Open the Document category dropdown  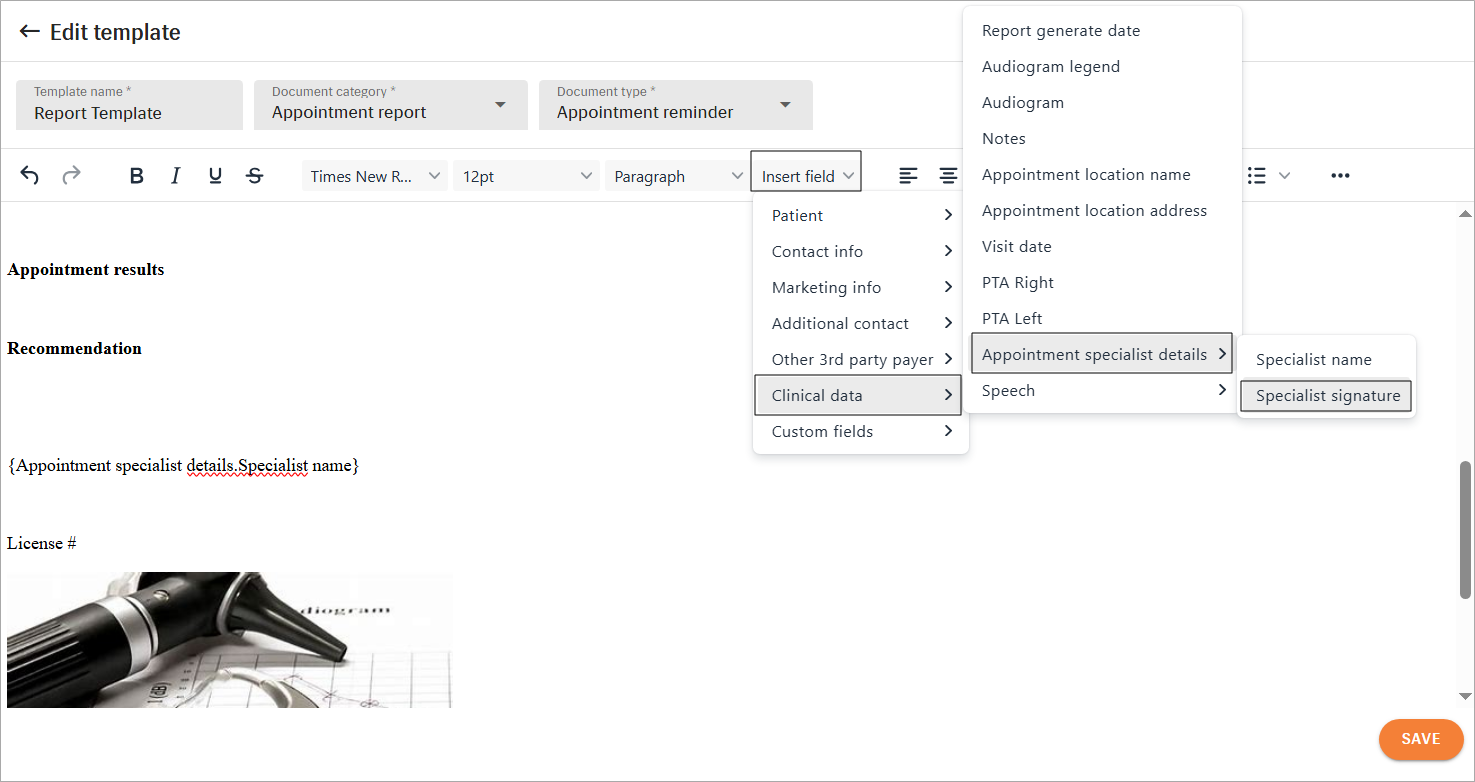pyautogui.click(x=390, y=105)
